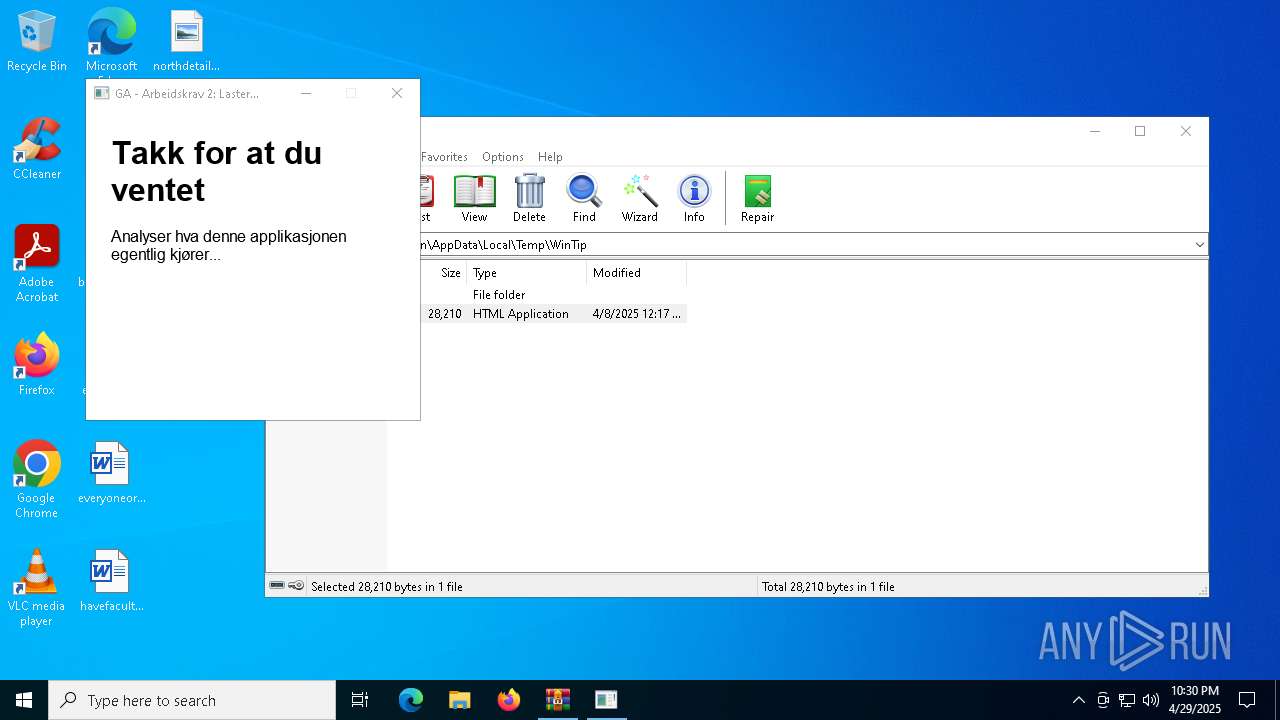Image resolution: width=1280 pixels, height=720 pixels.
Task: Click the drive icon in WinRAR status bar
Action: (277, 586)
